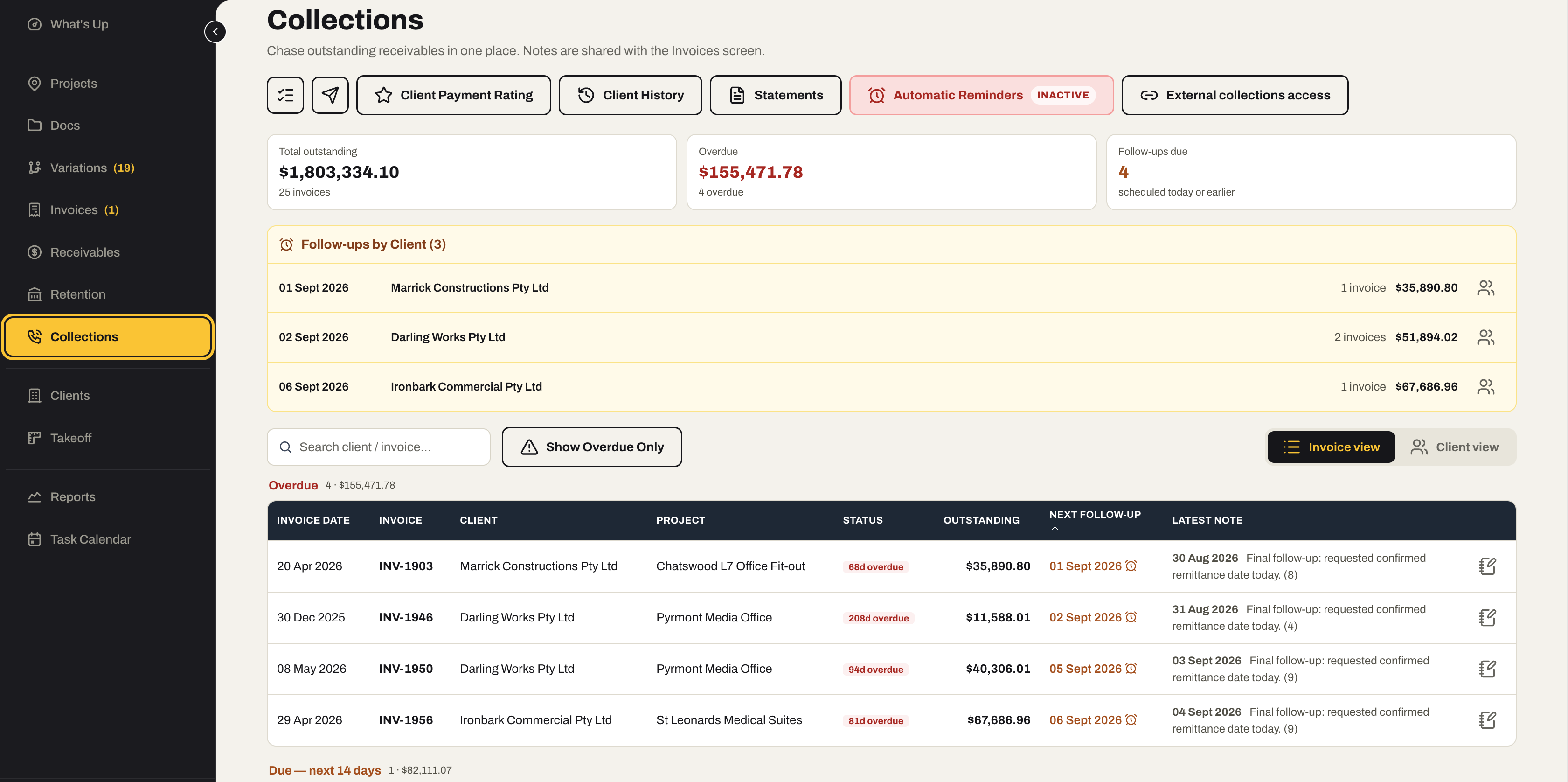This screenshot has width=1568, height=782.
Task: Click the Total outstanding summary card
Action: point(472,172)
